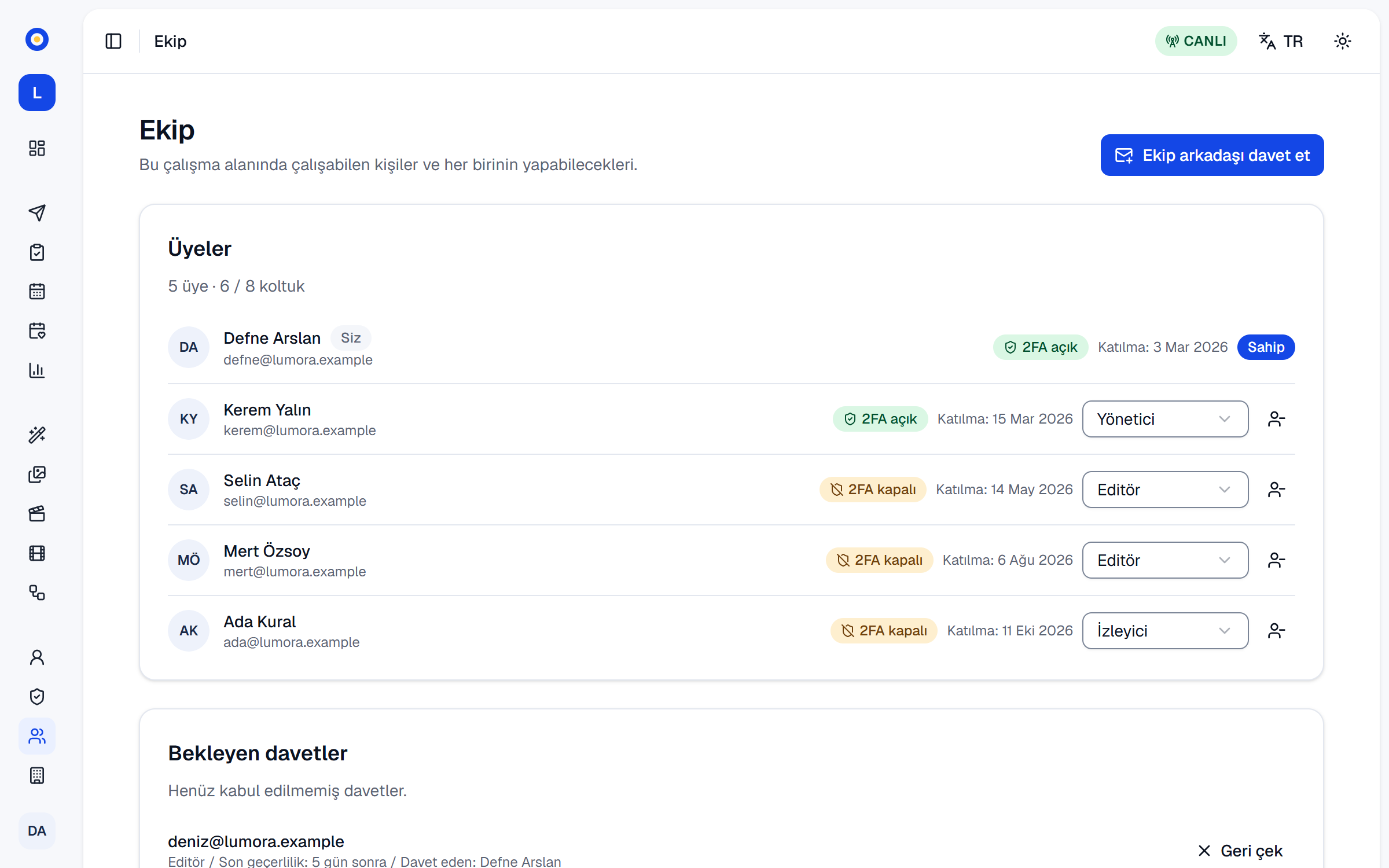Open the L workspace switcher
This screenshot has height=868, width=1389.
coord(37,93)
